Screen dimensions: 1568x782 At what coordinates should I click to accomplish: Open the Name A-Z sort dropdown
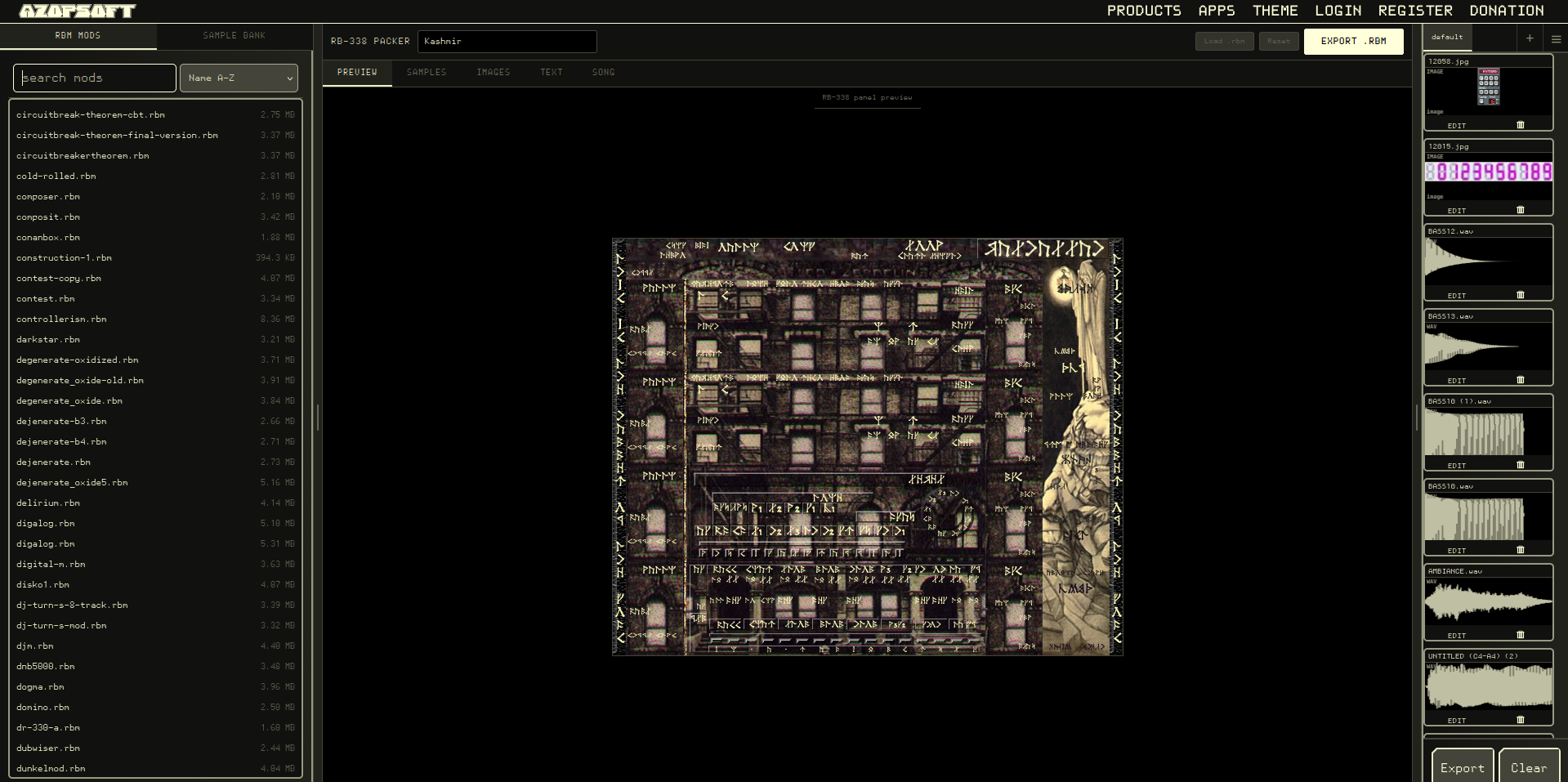239,78
